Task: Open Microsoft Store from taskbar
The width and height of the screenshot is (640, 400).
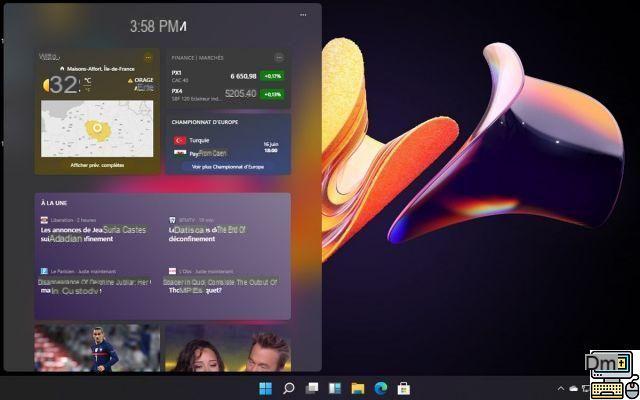Action: (x=404, y=388)
